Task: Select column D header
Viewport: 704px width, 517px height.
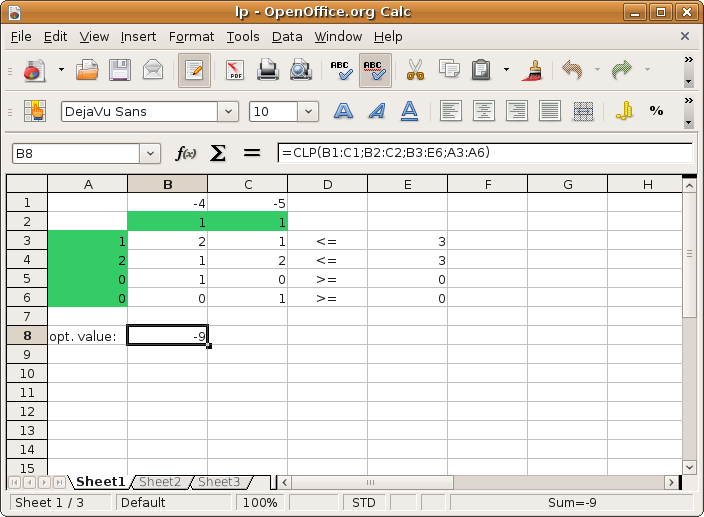Action: point(327,184)
